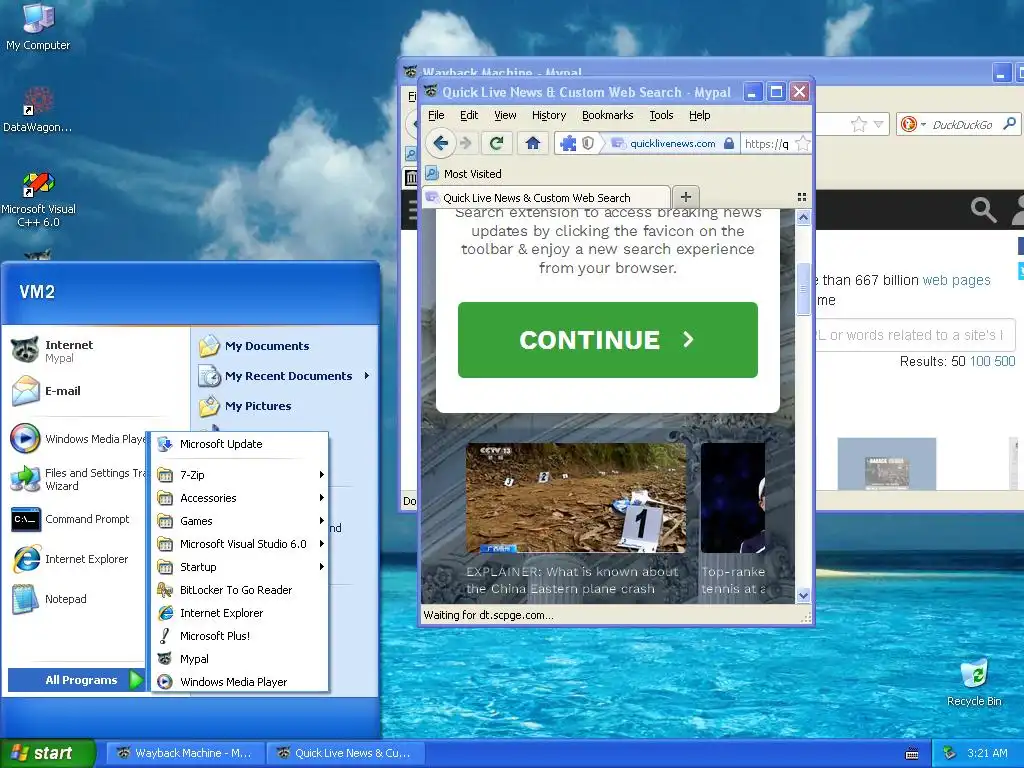Open the My Computer desktop icon
This screenshot has height=768, width=1024.
point(38,26)
